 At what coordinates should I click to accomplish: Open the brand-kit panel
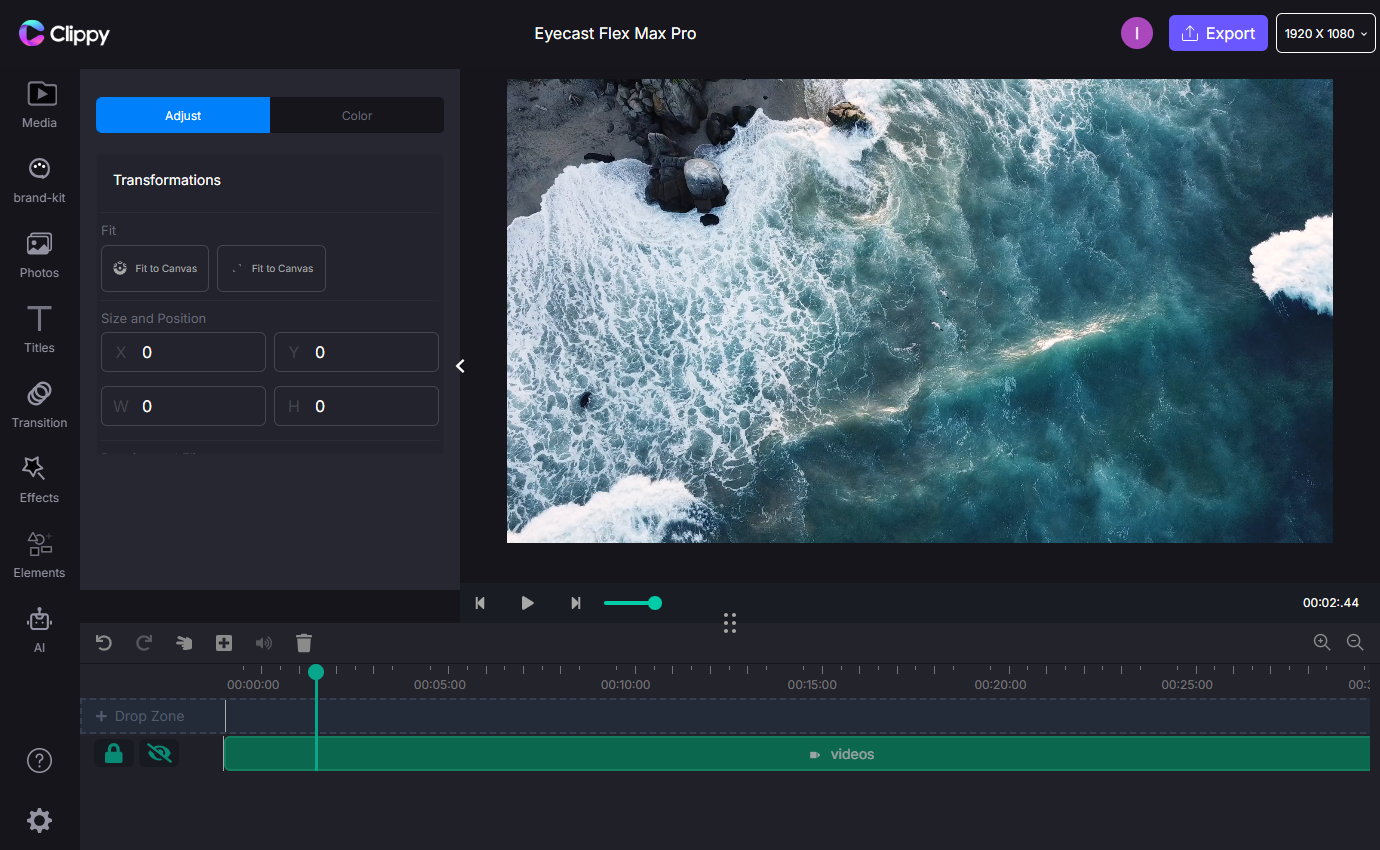(x=40, y=180)
